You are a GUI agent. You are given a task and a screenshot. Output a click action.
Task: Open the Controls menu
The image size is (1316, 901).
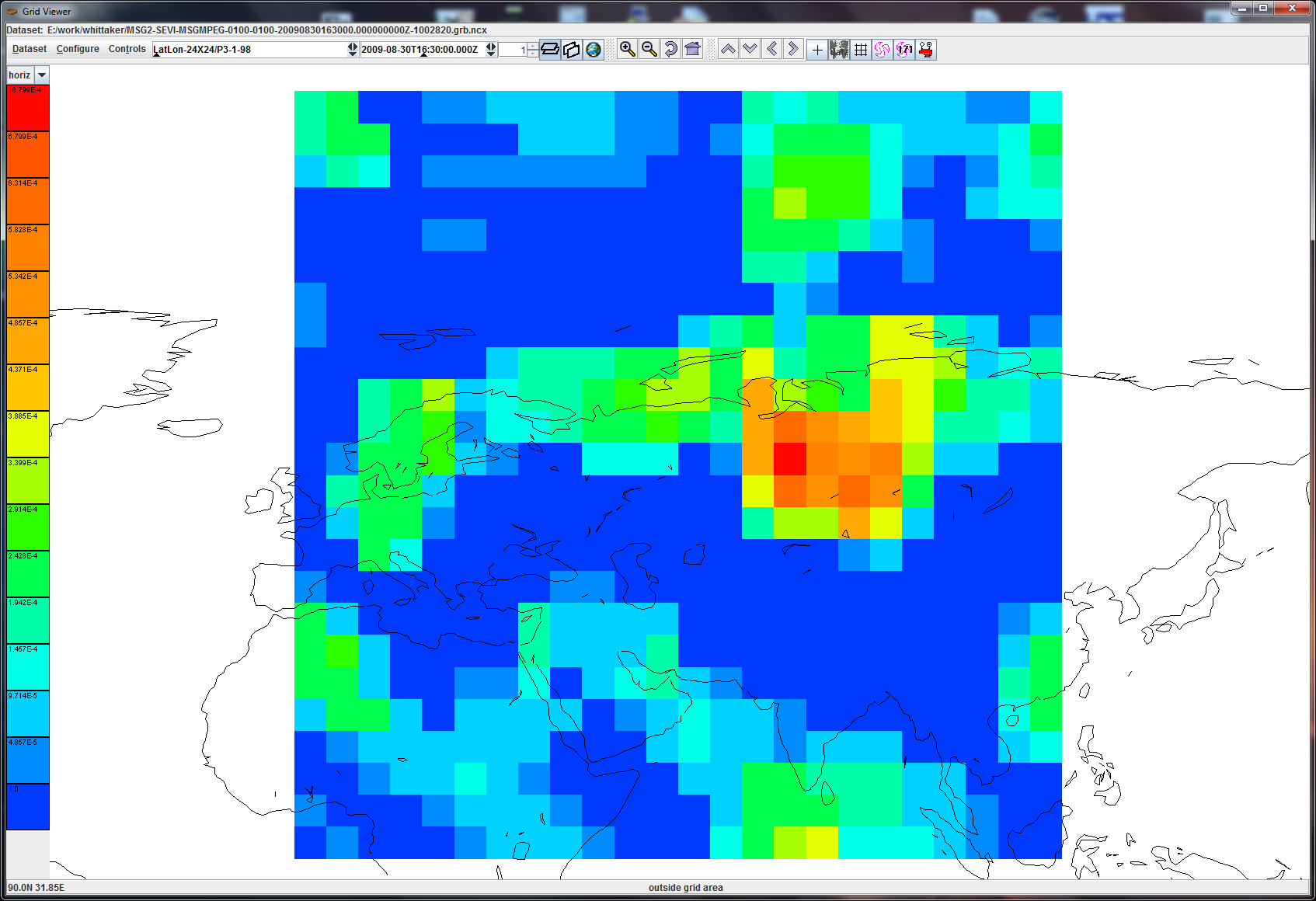pos(127,49)
